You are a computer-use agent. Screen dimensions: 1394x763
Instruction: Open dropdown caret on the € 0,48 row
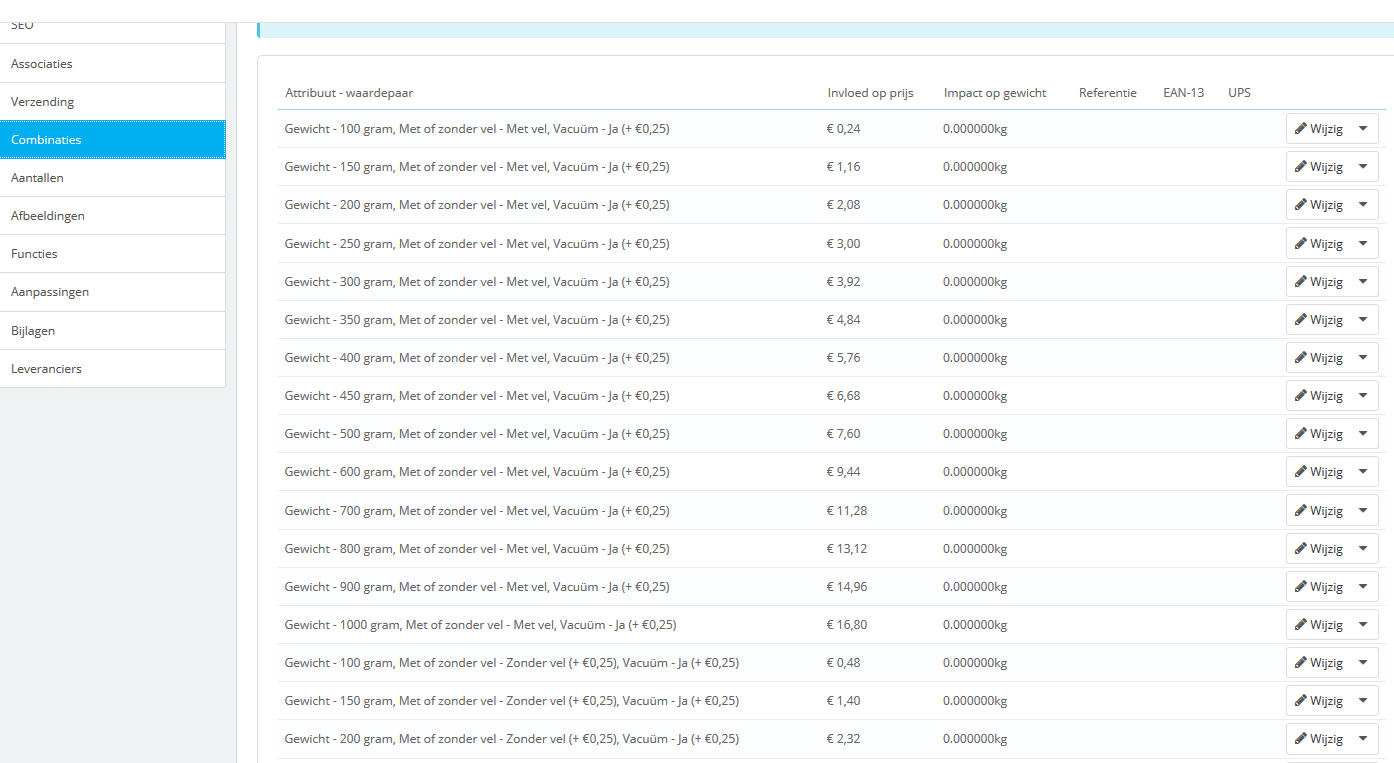[x=1363, y=662]
